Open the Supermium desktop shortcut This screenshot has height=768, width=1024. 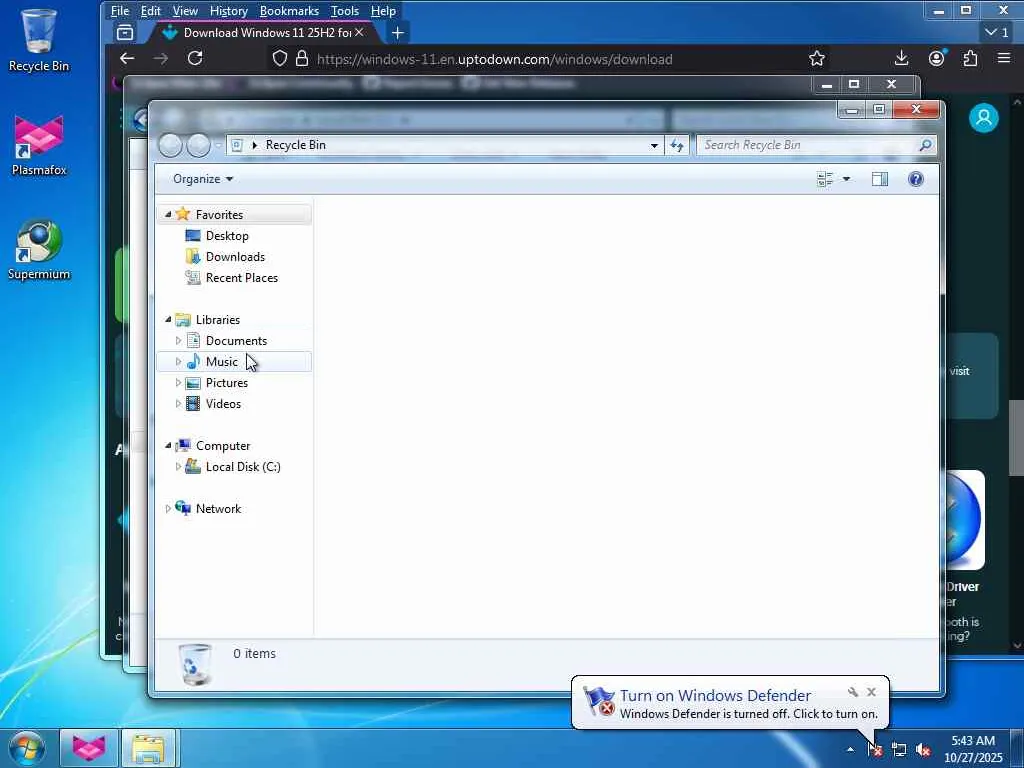click(39, 250)
